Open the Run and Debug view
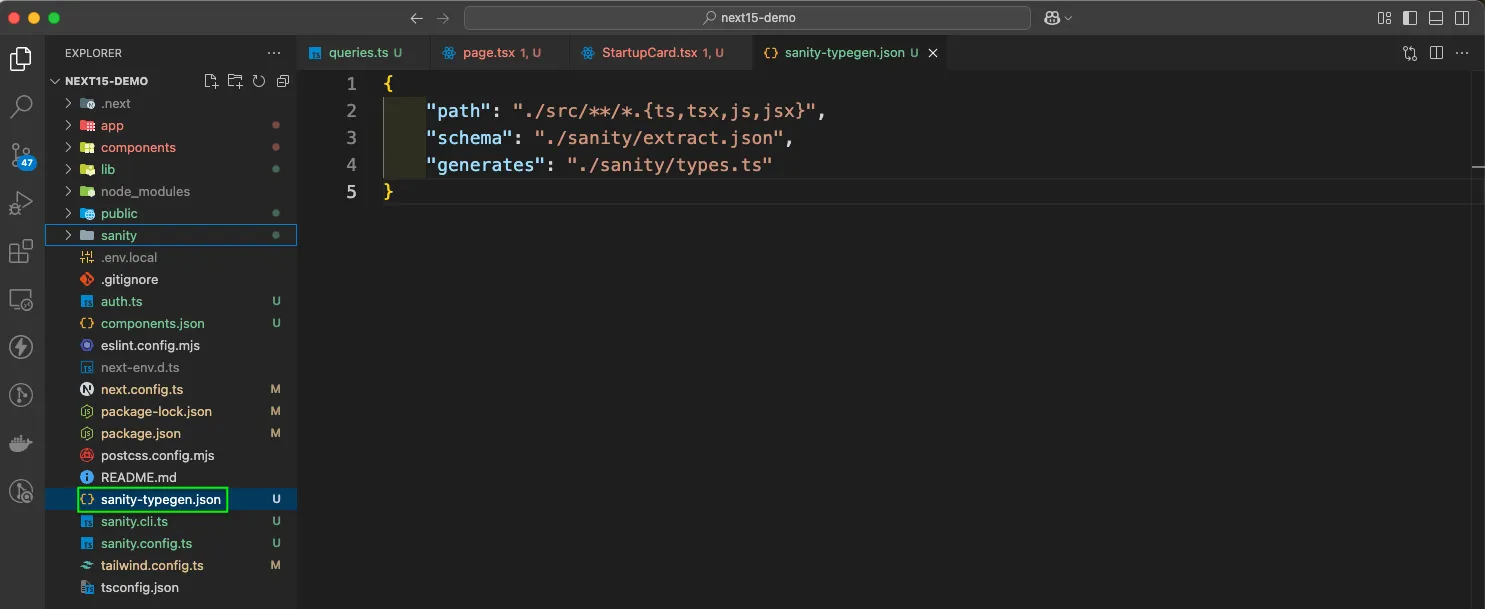The width and height of the screenshot is (1485, 609). tap(21, 203)
